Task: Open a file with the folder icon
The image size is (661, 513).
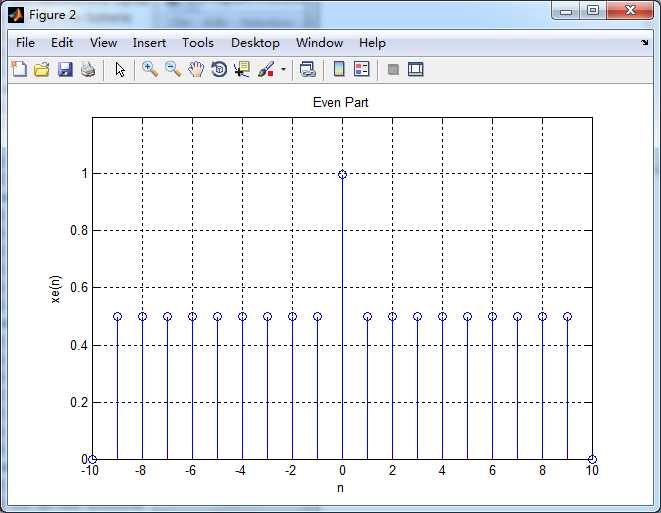Action: tap(42, 69)
